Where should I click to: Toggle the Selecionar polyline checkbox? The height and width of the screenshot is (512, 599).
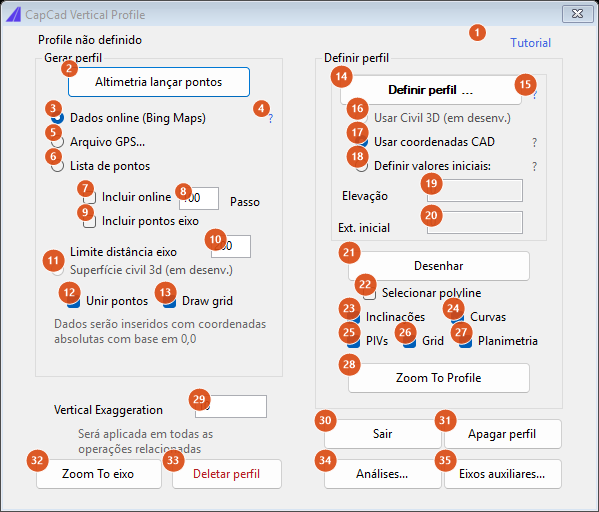(x=369, y=293)
